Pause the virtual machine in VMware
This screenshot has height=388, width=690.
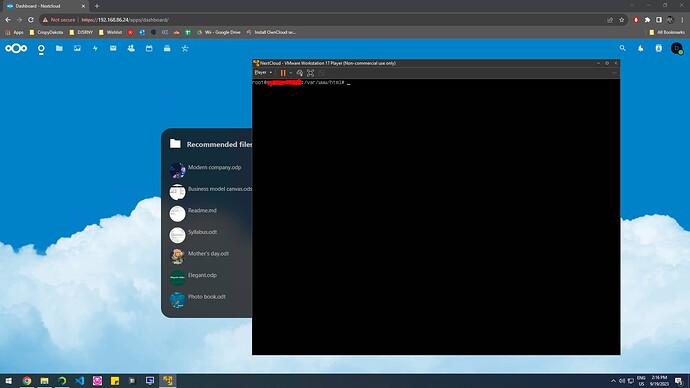pyautogui.click(x=283, y=73)
